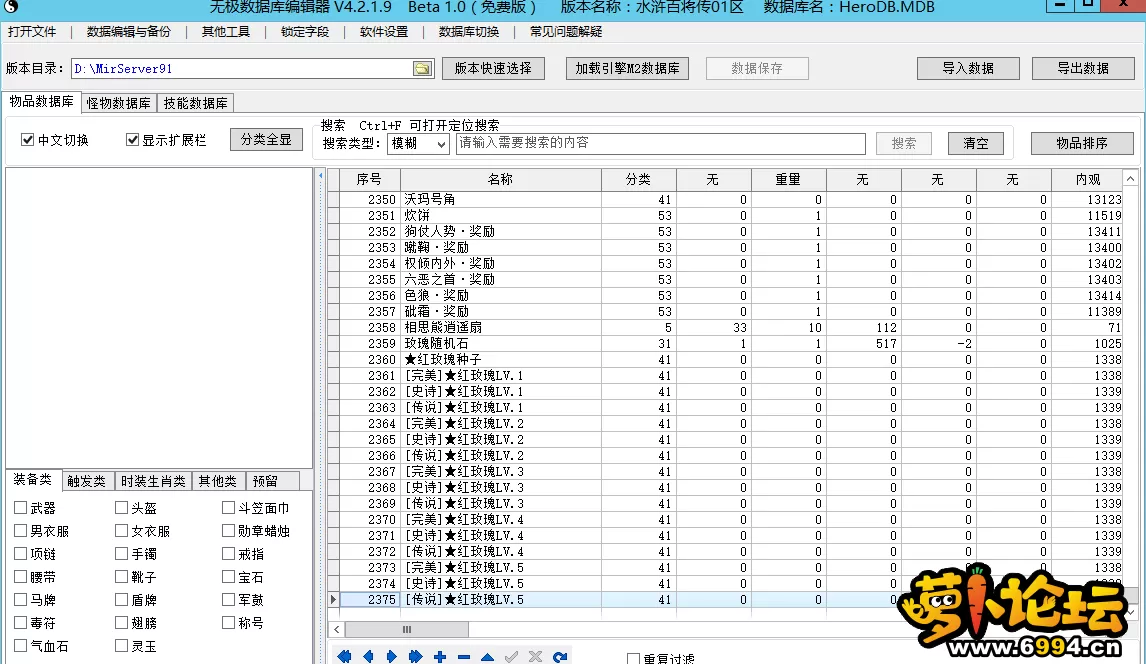Check the 军鼓 category box
Image resolution: width=1146 pixels, height=664 pixels.
(229, 599)
